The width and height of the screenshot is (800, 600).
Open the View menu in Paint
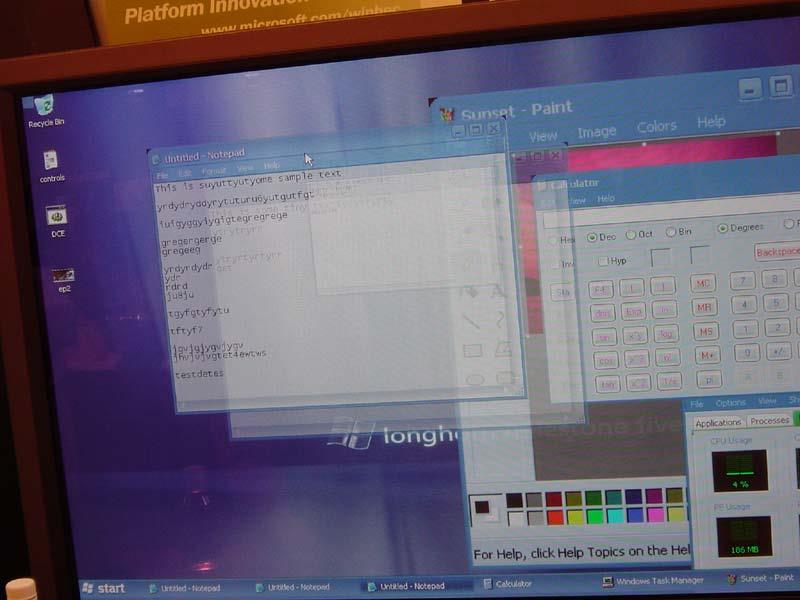coord(543,136)
